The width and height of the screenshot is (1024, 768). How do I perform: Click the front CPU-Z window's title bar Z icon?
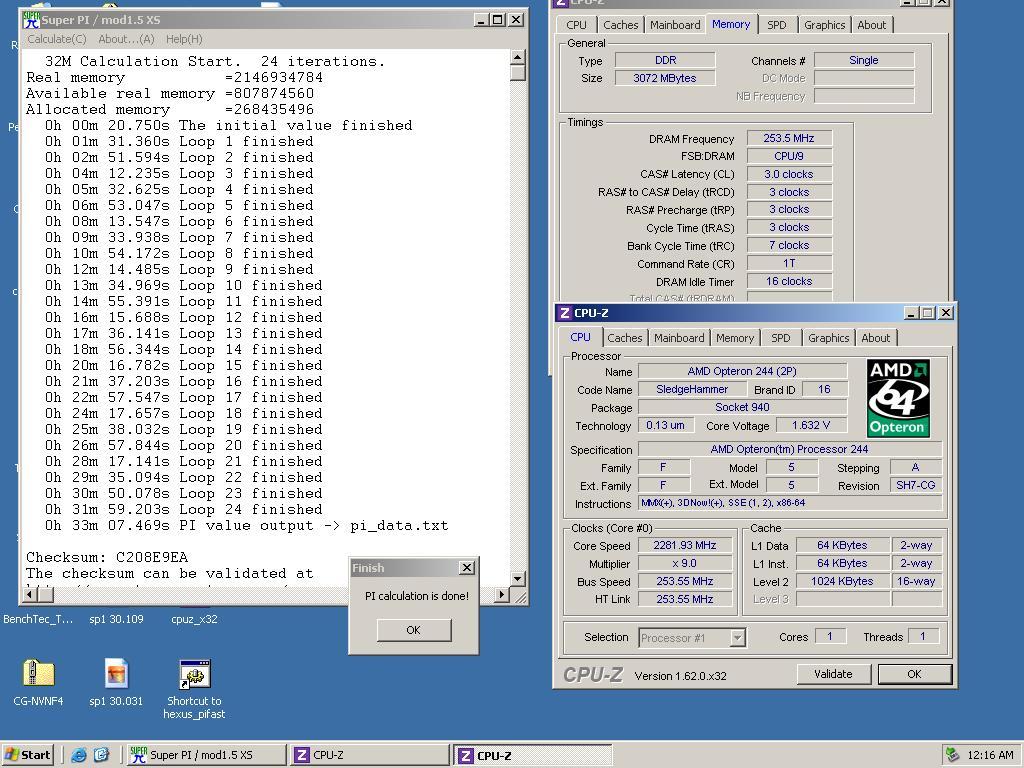565,313
